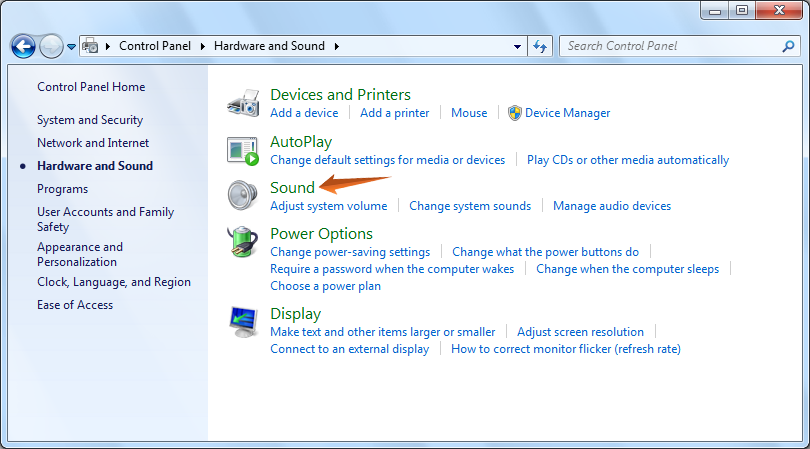
Task: Click Add a printer
Action: (395, 113)
